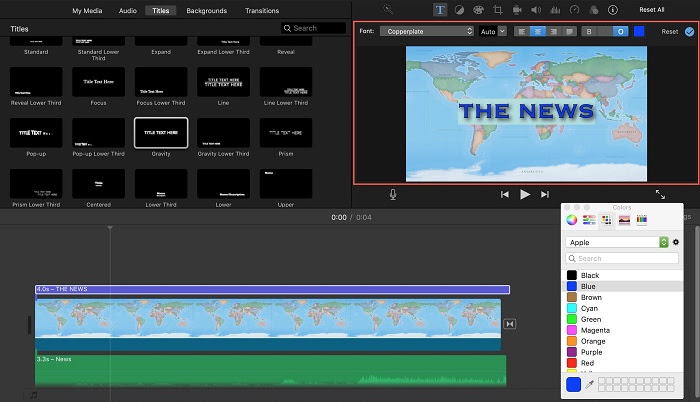This screenshot has height=402, width=700.
Task: Choose Cyan in the color list
Action: click(624, 308)
